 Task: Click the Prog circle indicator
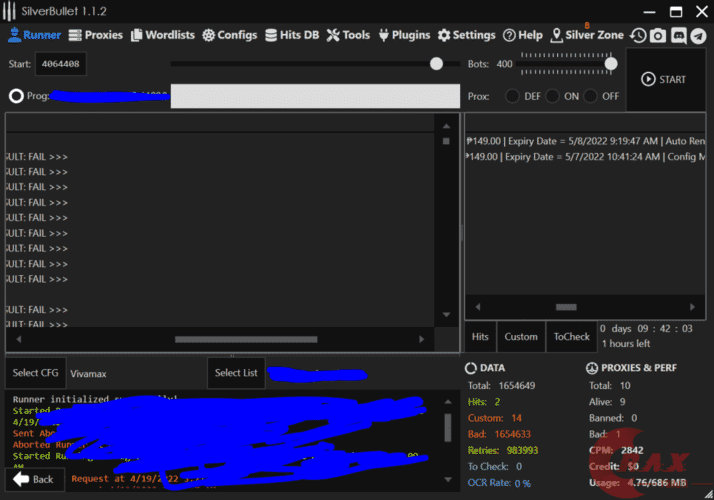click(x=16, y=96)
